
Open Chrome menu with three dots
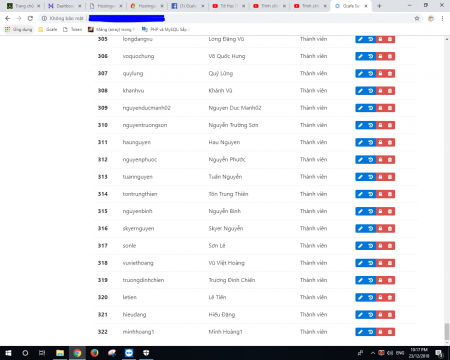[x=442, y=18]
